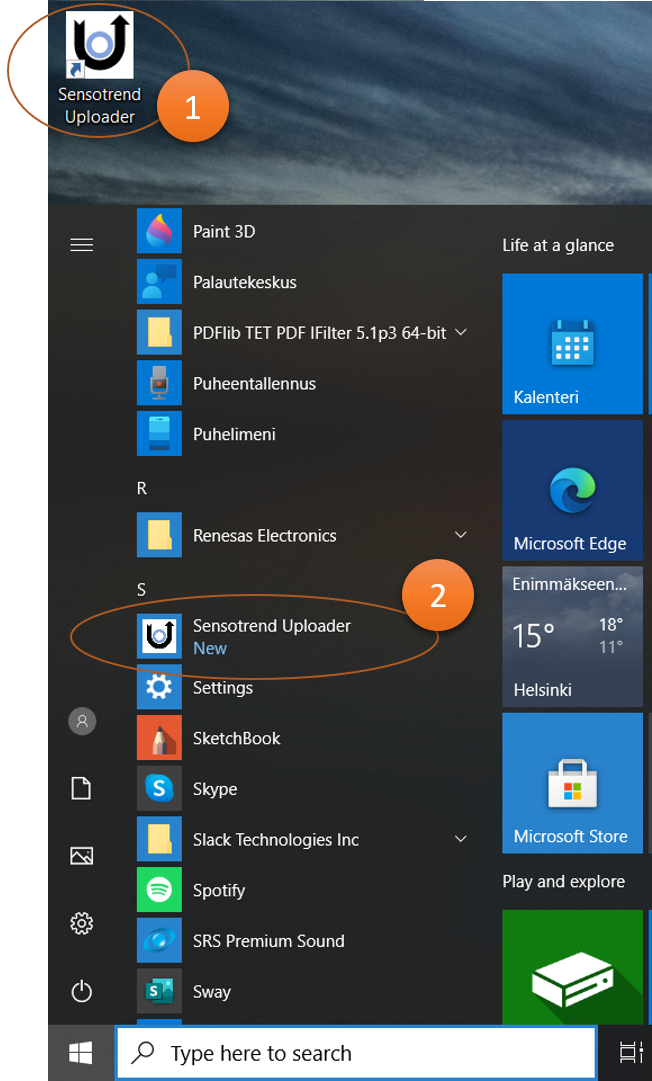Click the green Xbox console tile
This screenshot has width=652, height=1081.
tap(573, 967)
